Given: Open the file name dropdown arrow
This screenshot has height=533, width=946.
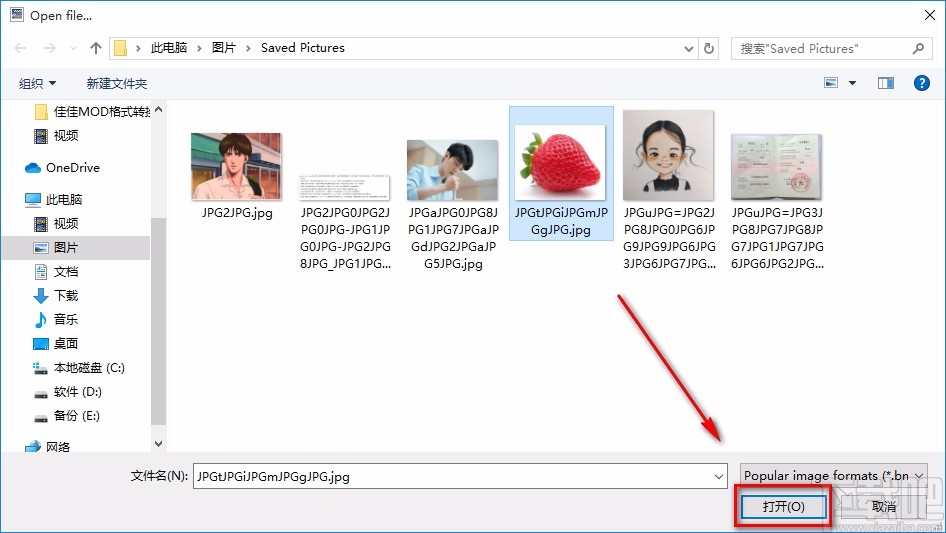Looking at the screenshot, I should click(x=719, y=476).
